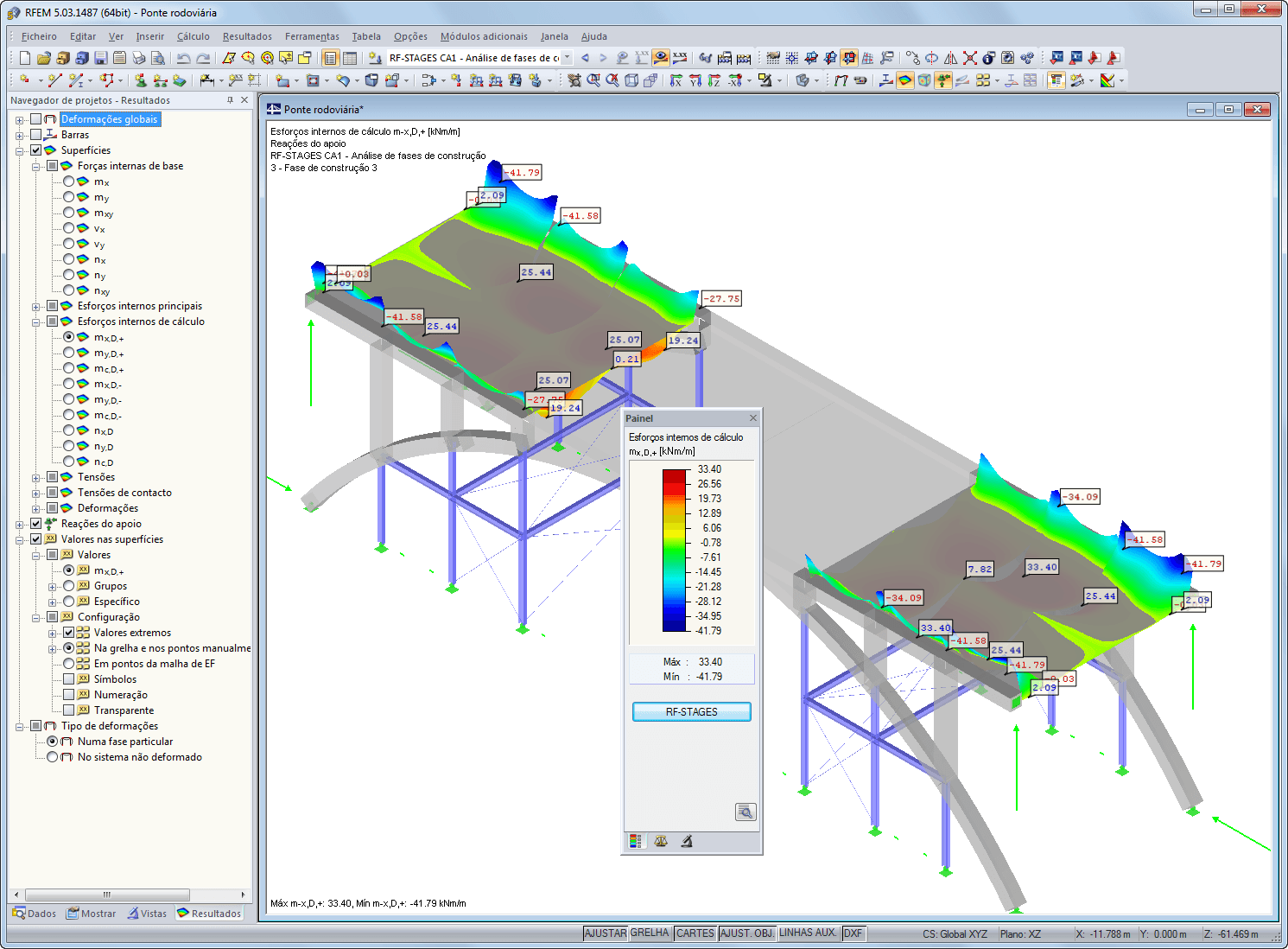Expand the Tensões tree node
This screenshot has height=949, width=1288.
(x=36, y=477)
